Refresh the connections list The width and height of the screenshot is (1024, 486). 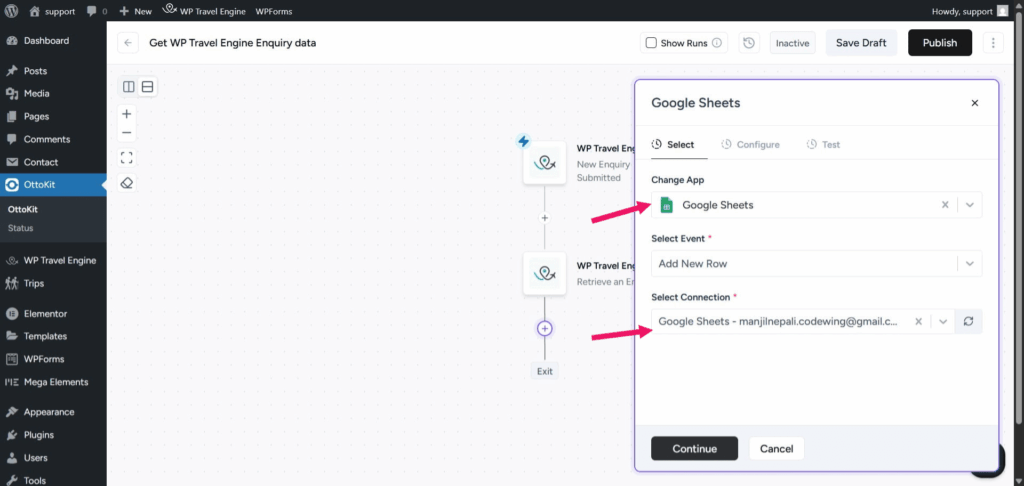pos(968,321)
